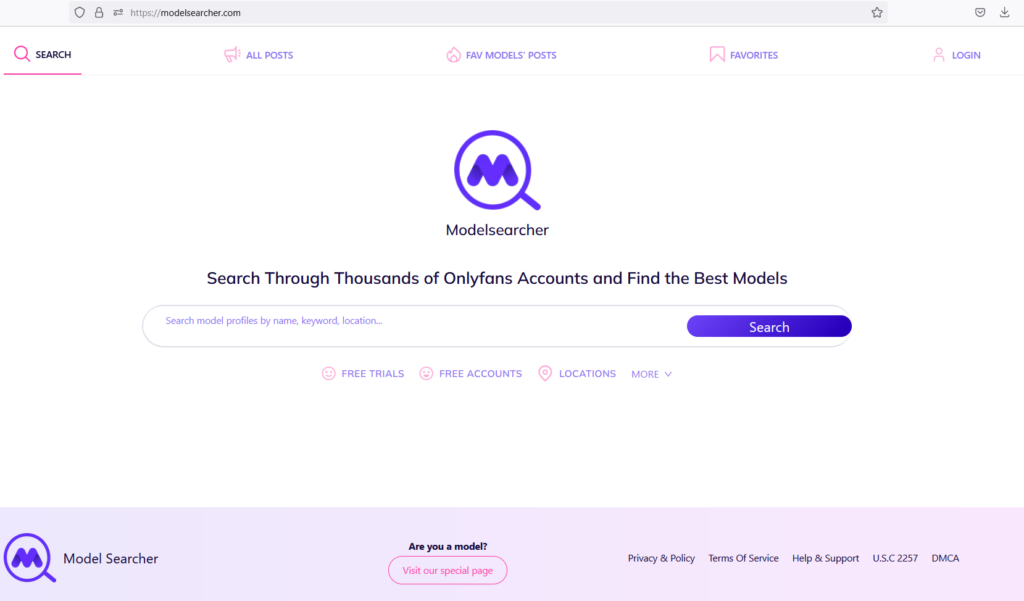
Task: Click the browser URL address bar
Action: tap(478, 12)
